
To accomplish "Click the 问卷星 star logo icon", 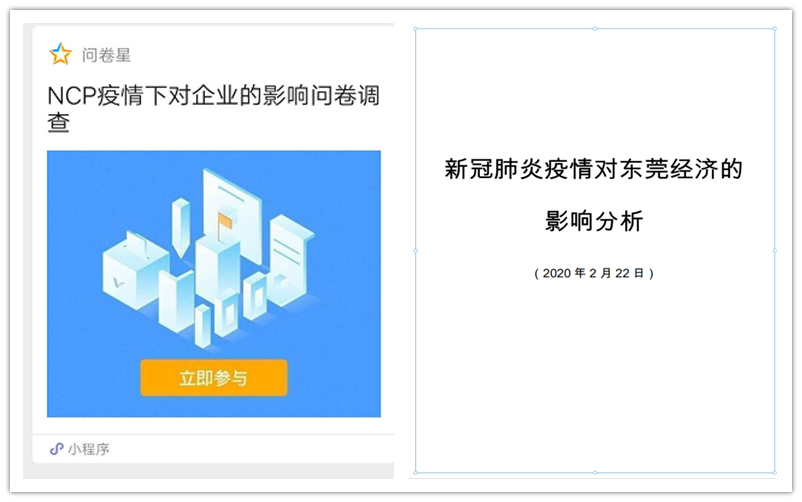I will (x=60, y=54).
